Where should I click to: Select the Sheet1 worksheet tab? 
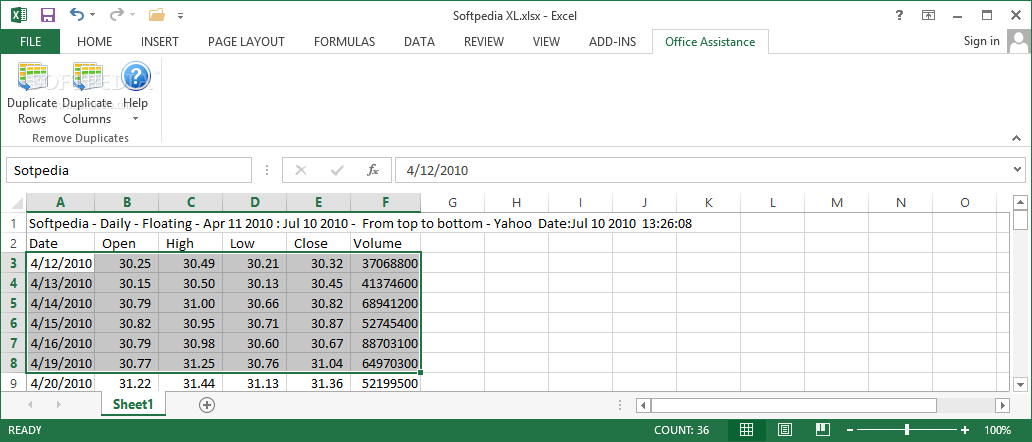pos(133,405)
